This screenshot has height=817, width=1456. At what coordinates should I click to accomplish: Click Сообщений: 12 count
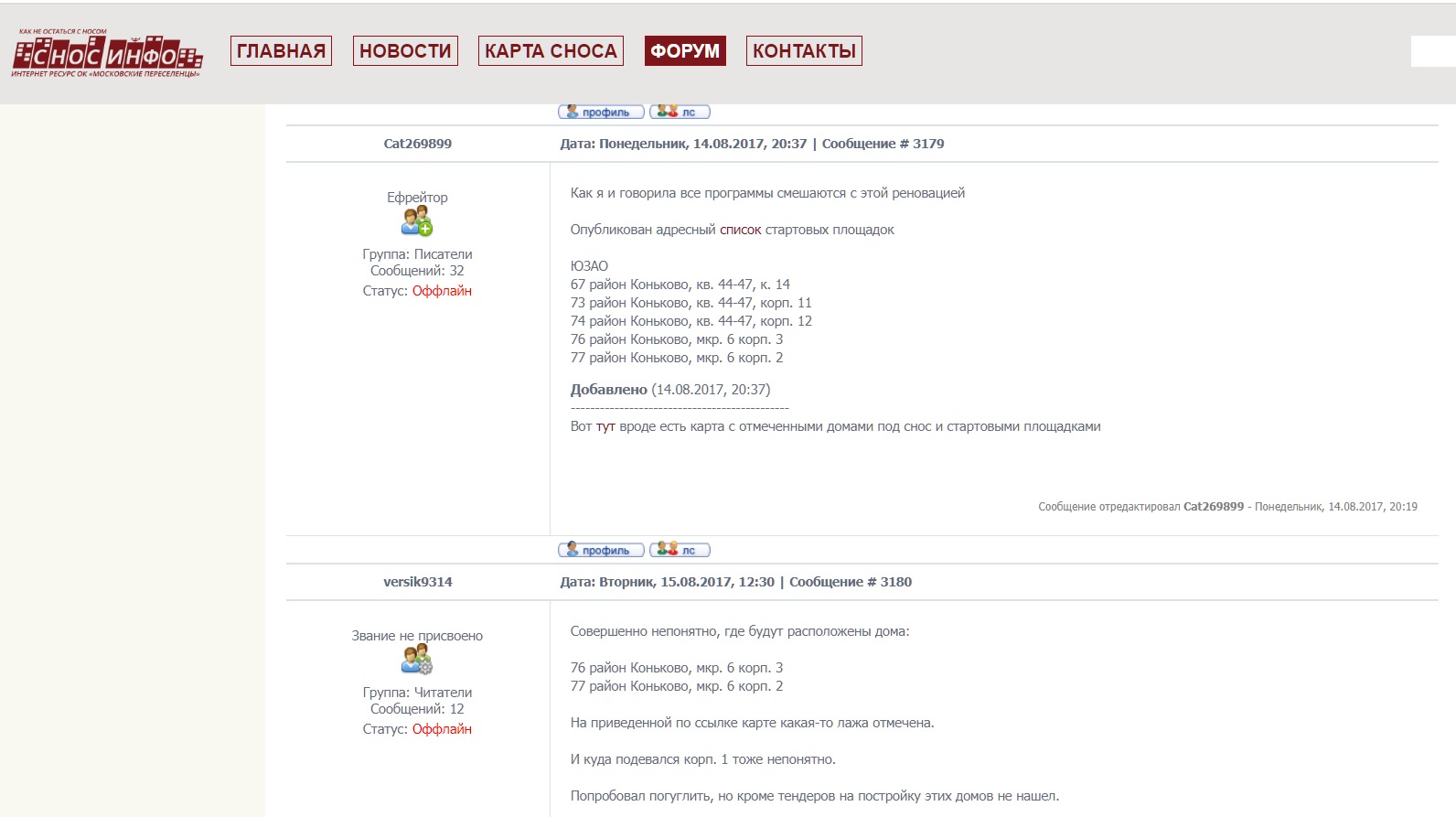pyautogui.click(x=417, y=709)
